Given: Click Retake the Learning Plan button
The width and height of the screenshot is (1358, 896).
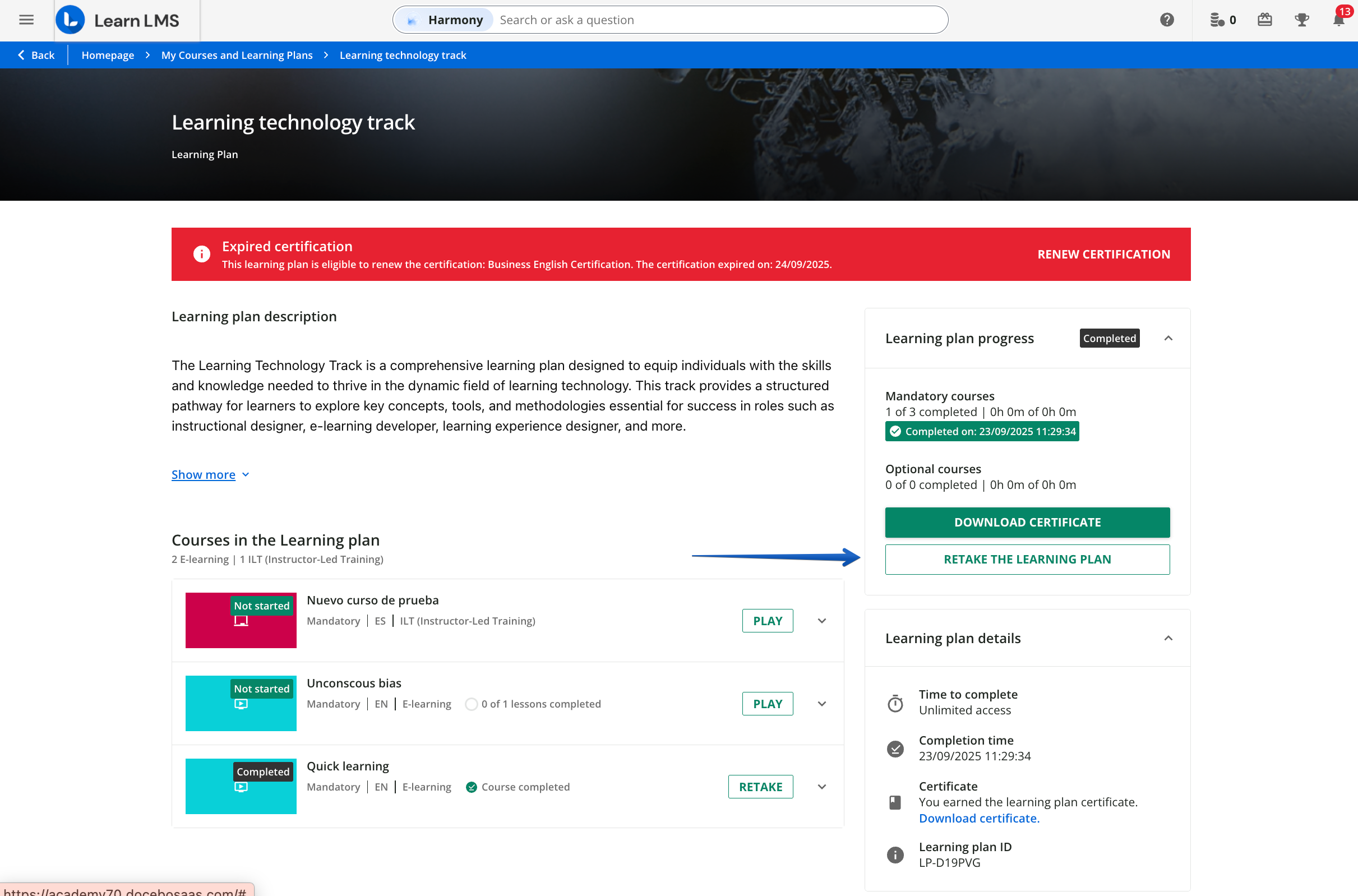Looking at the screenshot, I should (x=1027, y=559).
